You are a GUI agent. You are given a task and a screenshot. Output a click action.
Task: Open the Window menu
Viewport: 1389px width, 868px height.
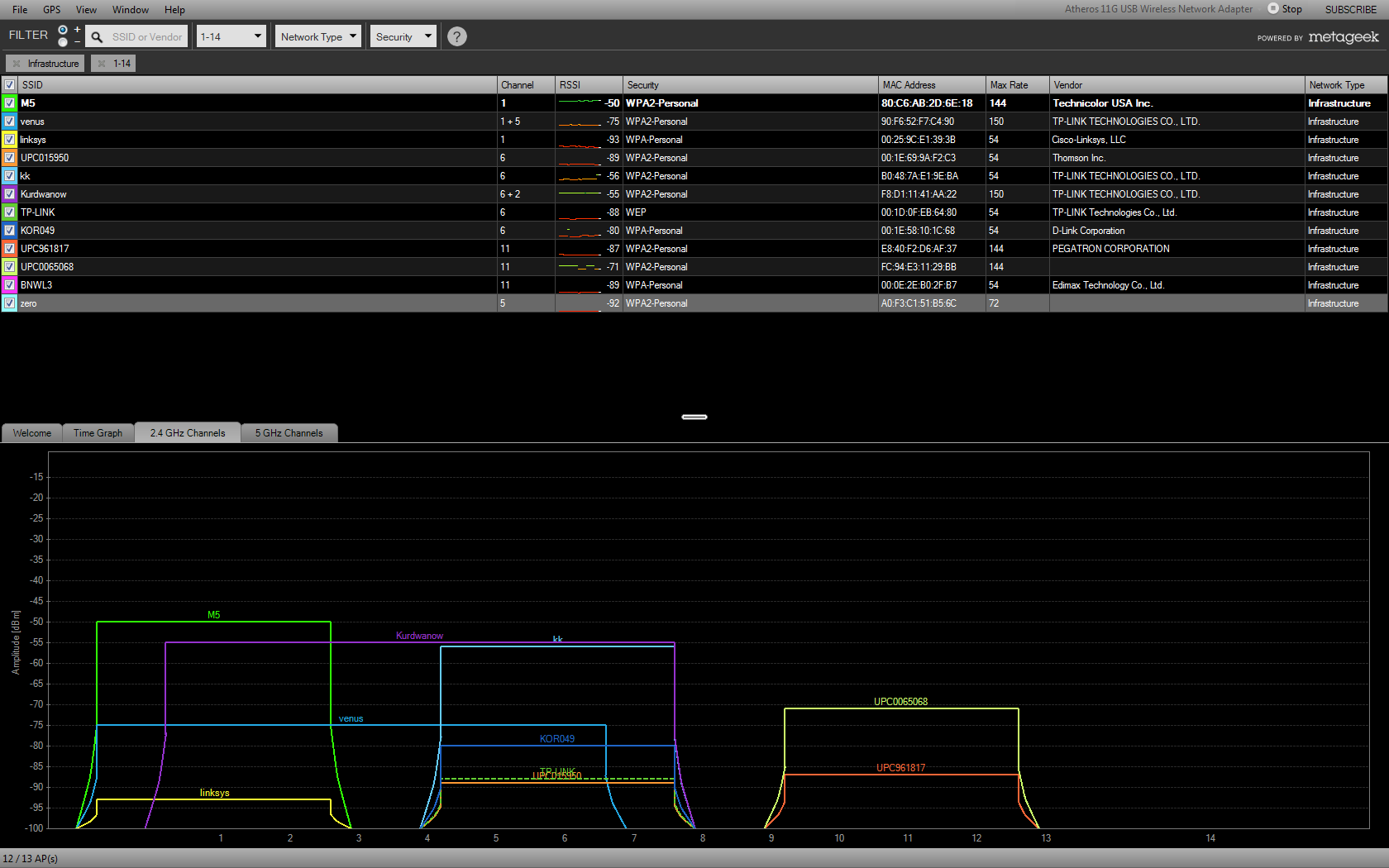click(131, 10)
